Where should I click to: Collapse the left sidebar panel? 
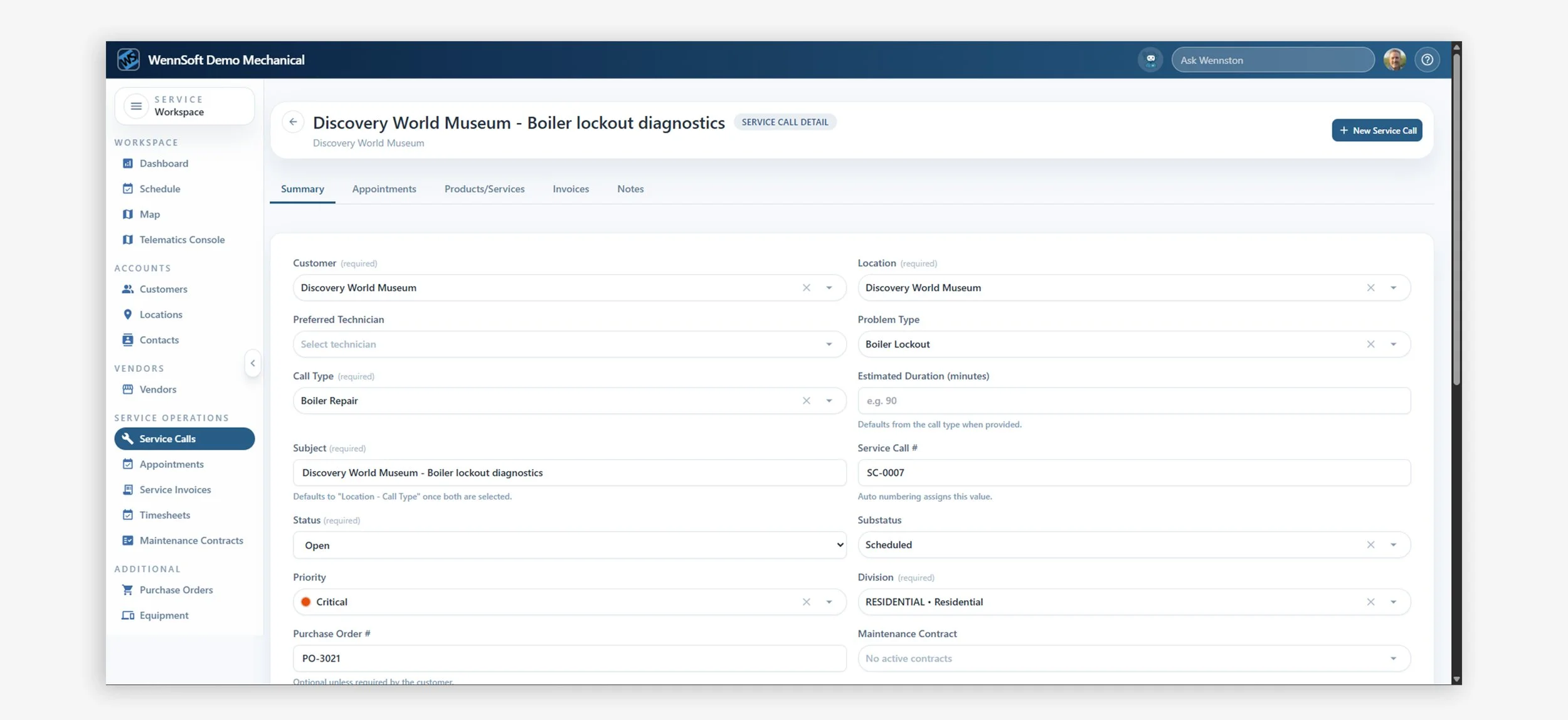tap(253, 363)
